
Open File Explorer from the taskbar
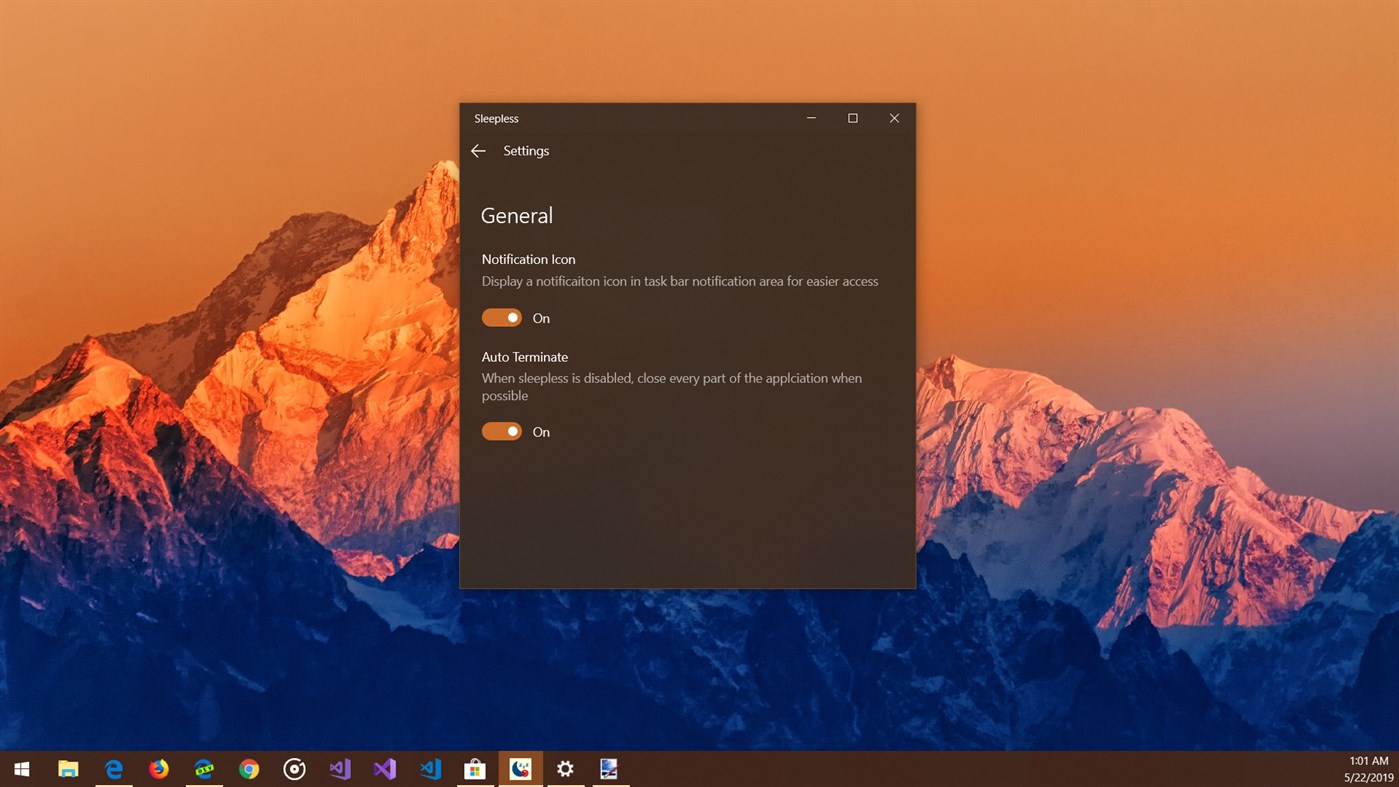coord(67,768)
